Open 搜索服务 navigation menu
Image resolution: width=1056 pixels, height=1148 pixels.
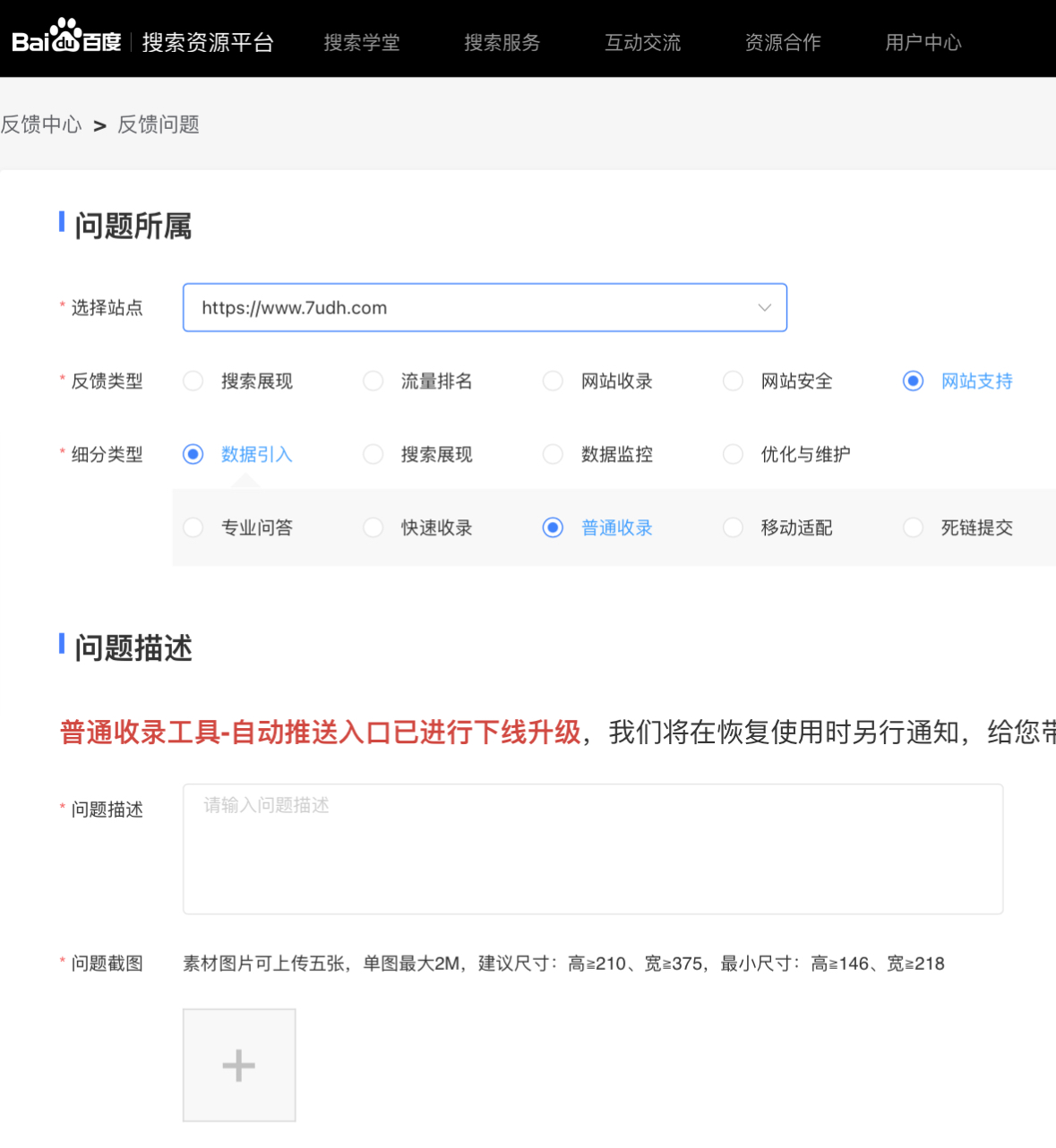(502, 43)
